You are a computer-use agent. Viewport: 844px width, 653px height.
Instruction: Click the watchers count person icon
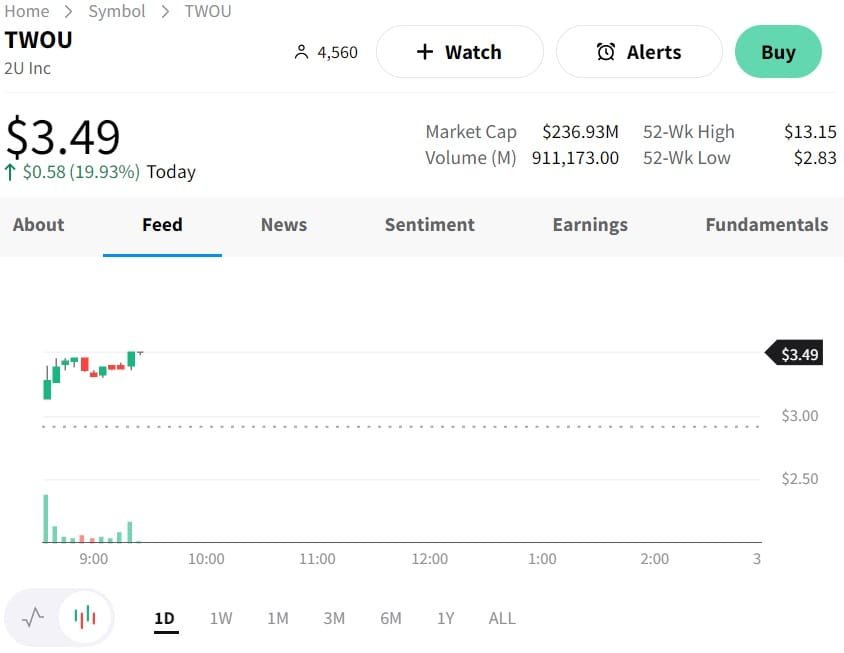click(x=301, y=52)
